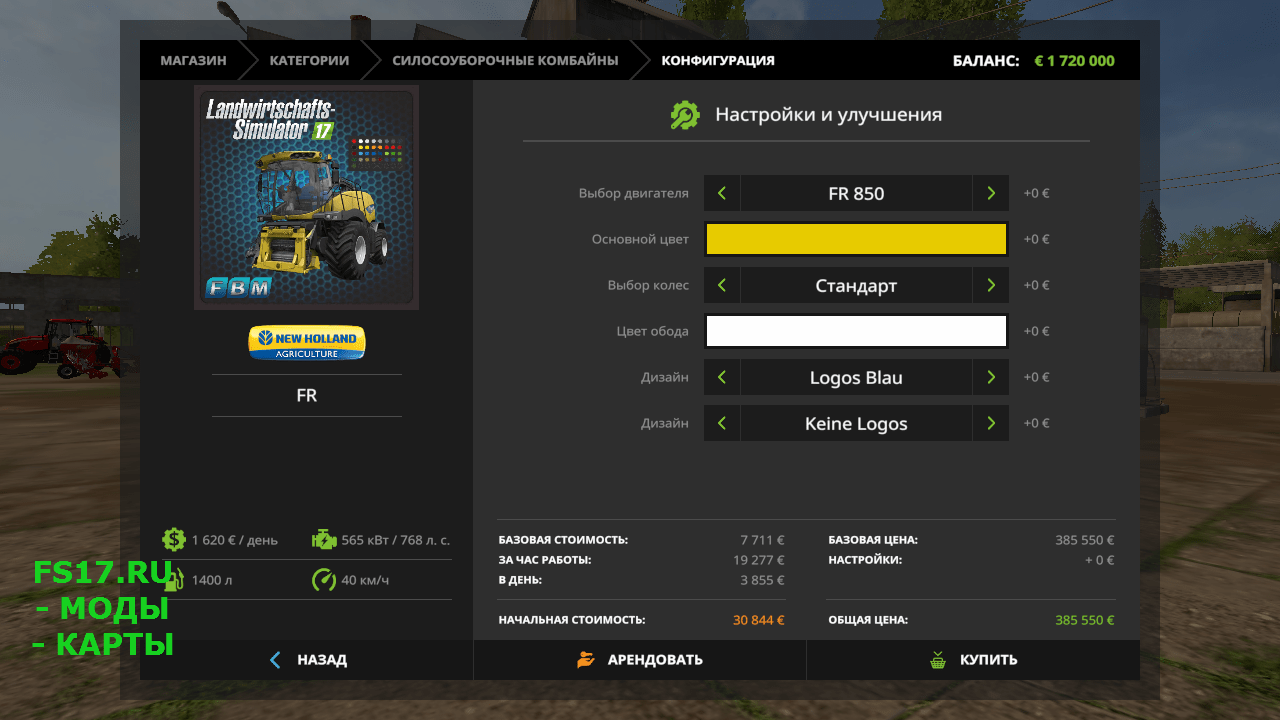Click the НАЗАД back button
Image resolution: width=1280 pixels, height=720 pixels.
306,660
